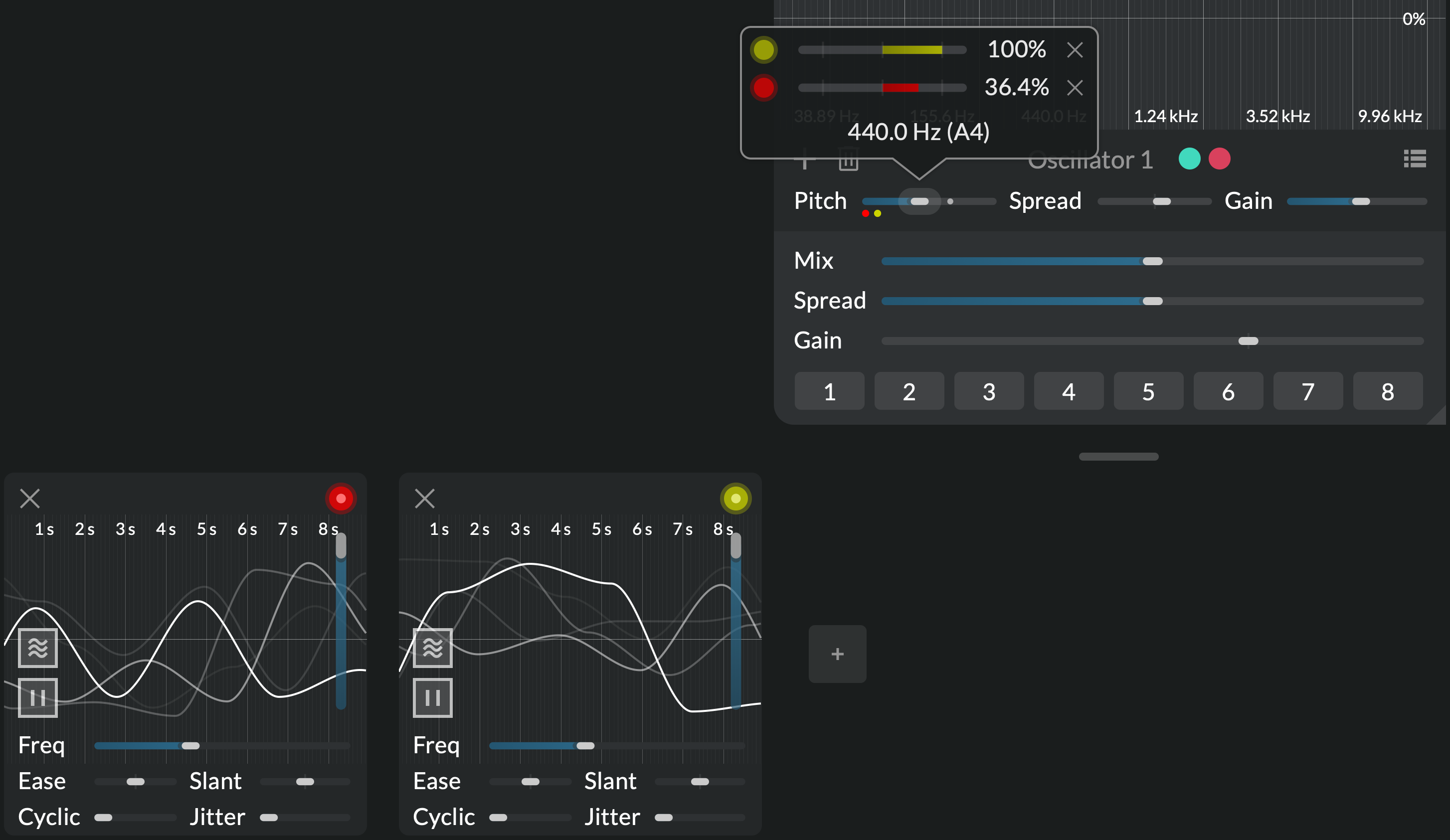Close the yellow modulator panel
Screen dimensions: 1450x840
(x=425, y=498)
